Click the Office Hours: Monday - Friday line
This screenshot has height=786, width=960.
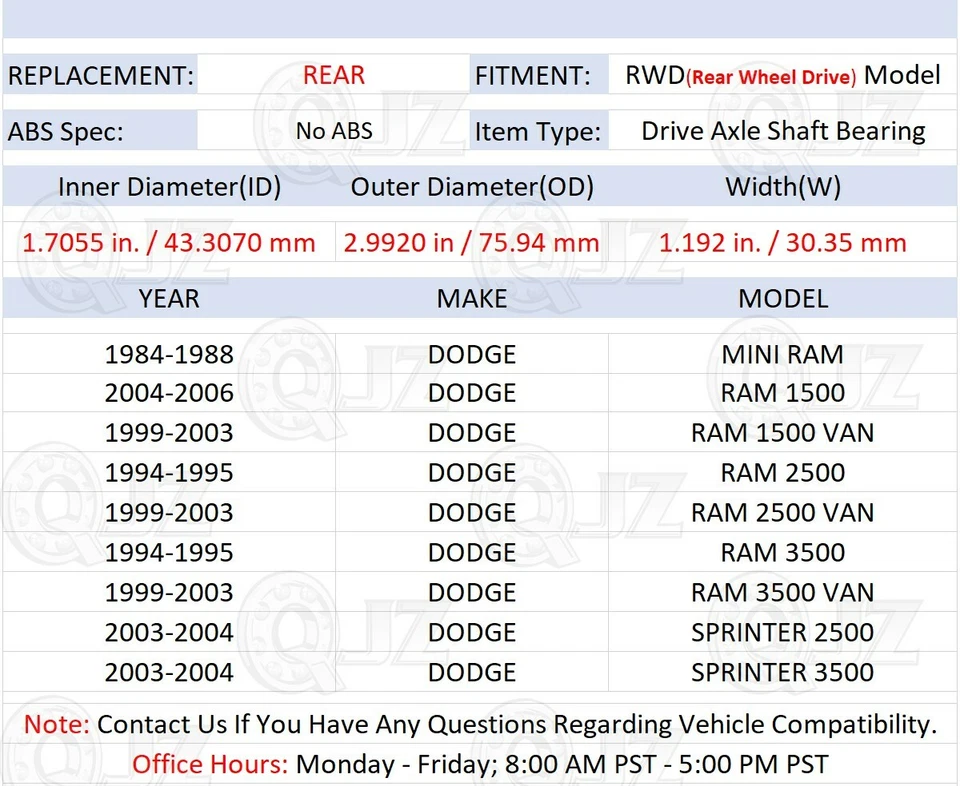(x=481, y=764)
